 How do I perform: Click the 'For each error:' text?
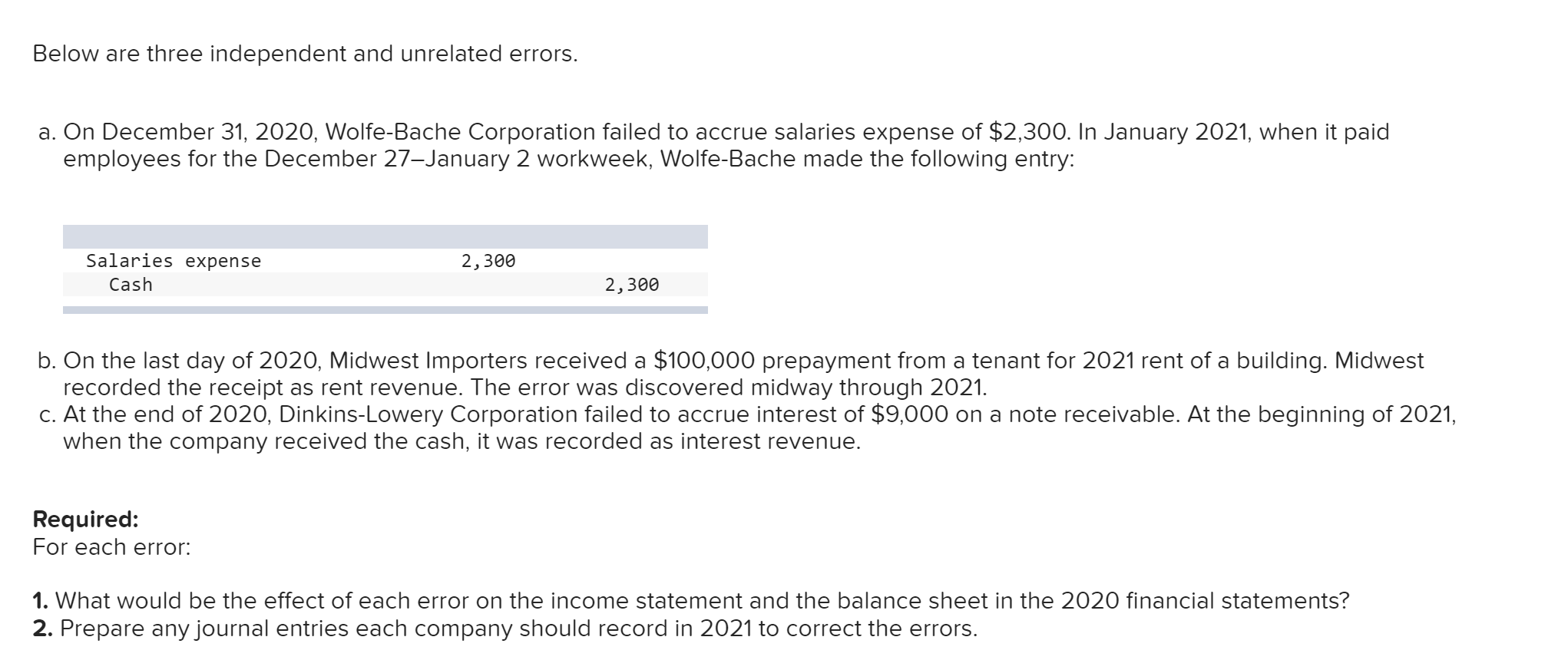pyautogui.click(x=111, y=547)
